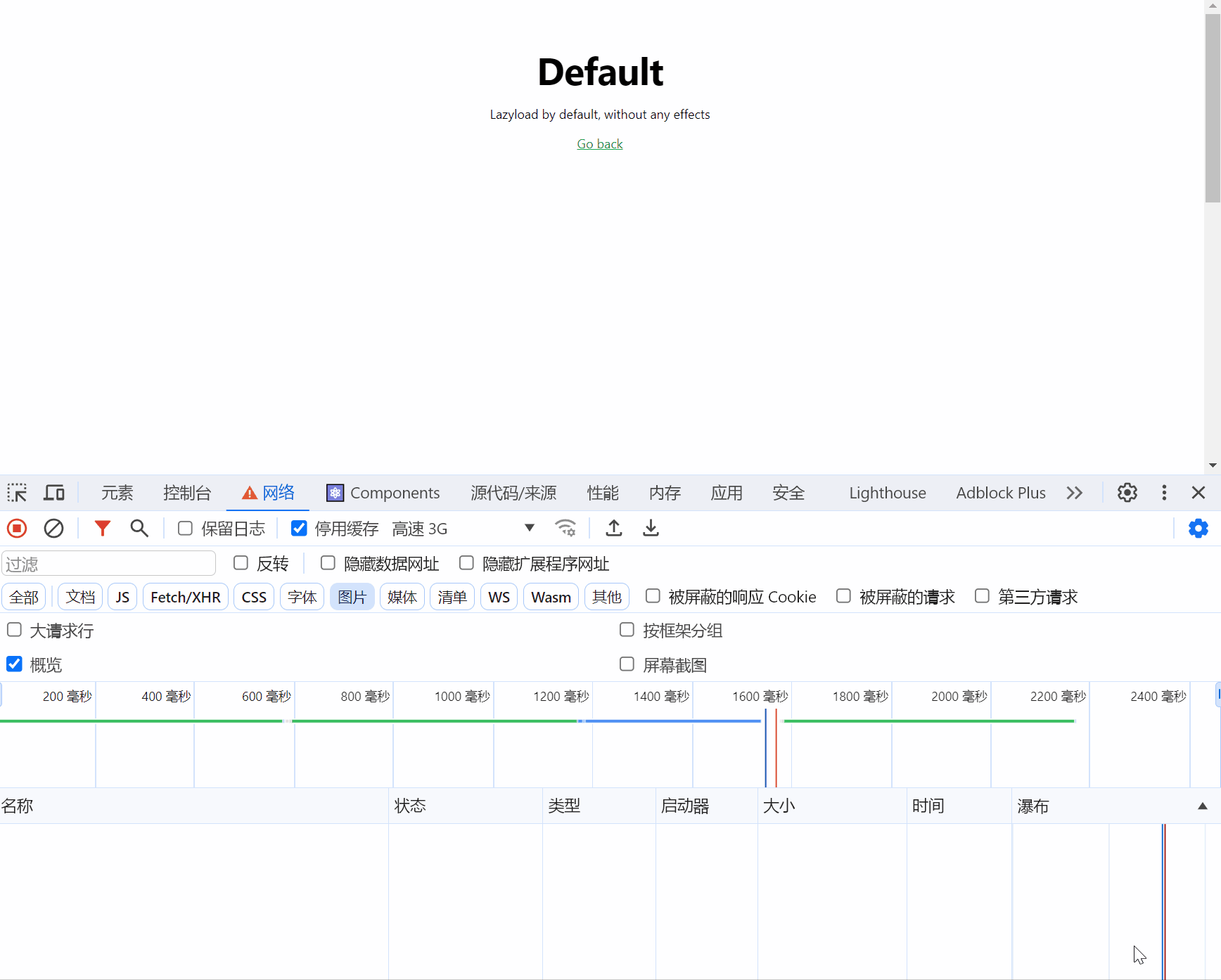Open the 安全 tab
Viewport: 1221px width, 980px height.
788,493
